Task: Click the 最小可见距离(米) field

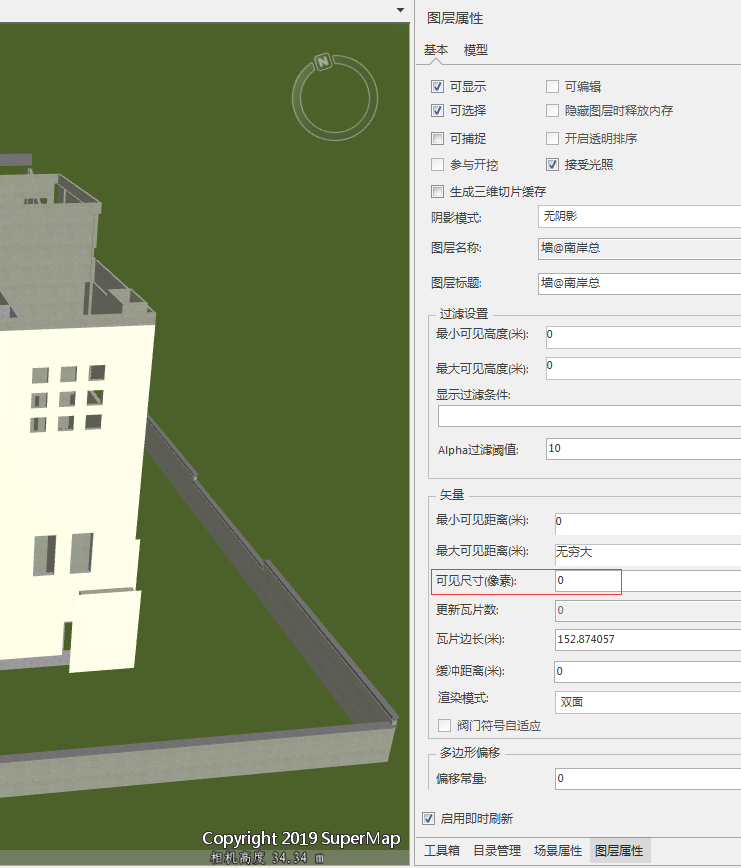Action: [x=647, y=524]
